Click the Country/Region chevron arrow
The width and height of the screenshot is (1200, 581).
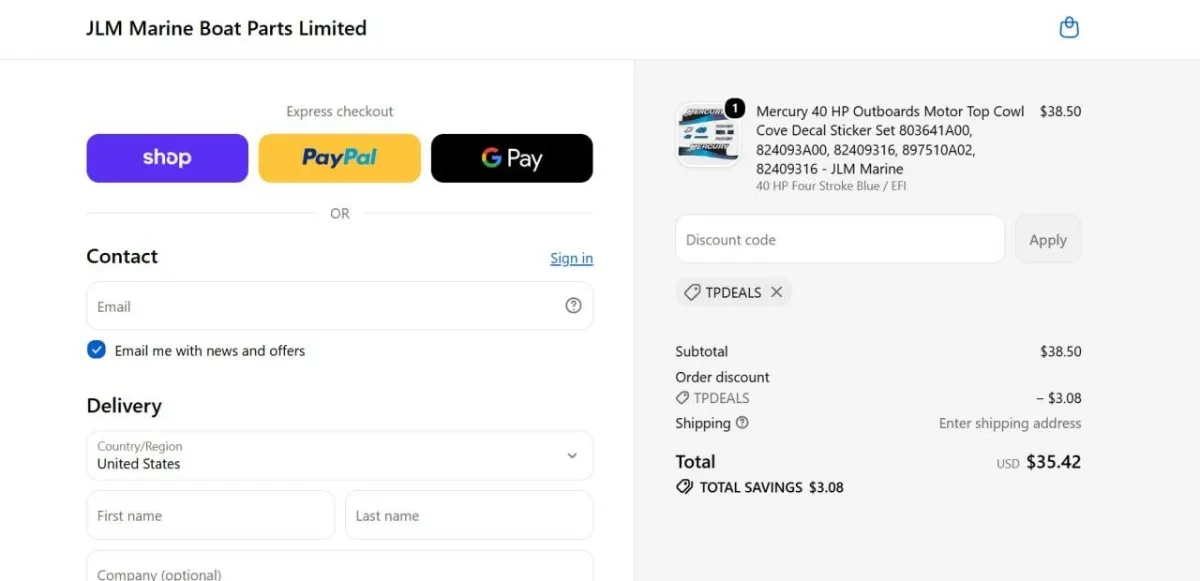pos(572,455)
